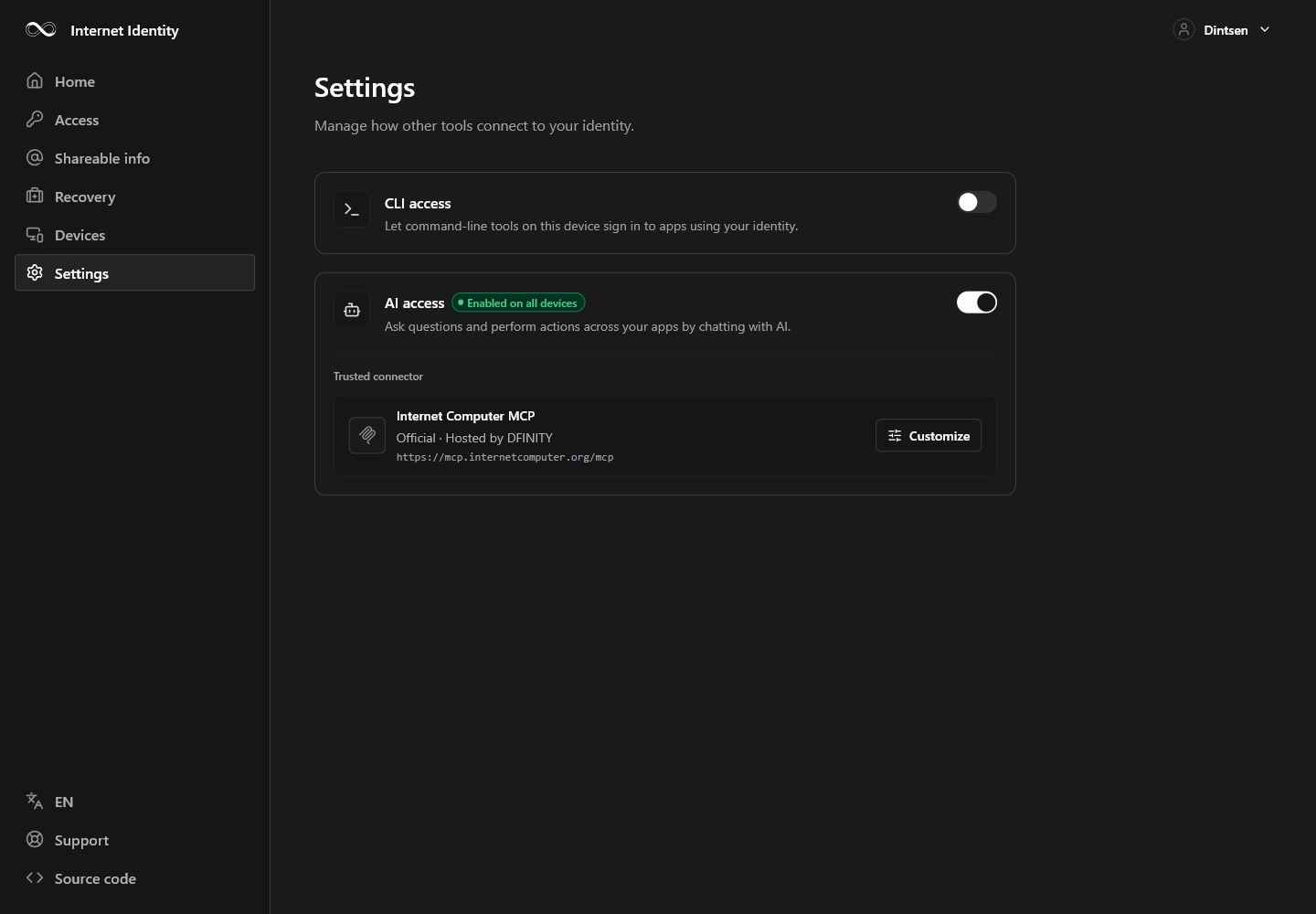This screenshot has height=914, width=1316.
Task: Click the Enabled on all devices badge
Action: click(518, 303)
